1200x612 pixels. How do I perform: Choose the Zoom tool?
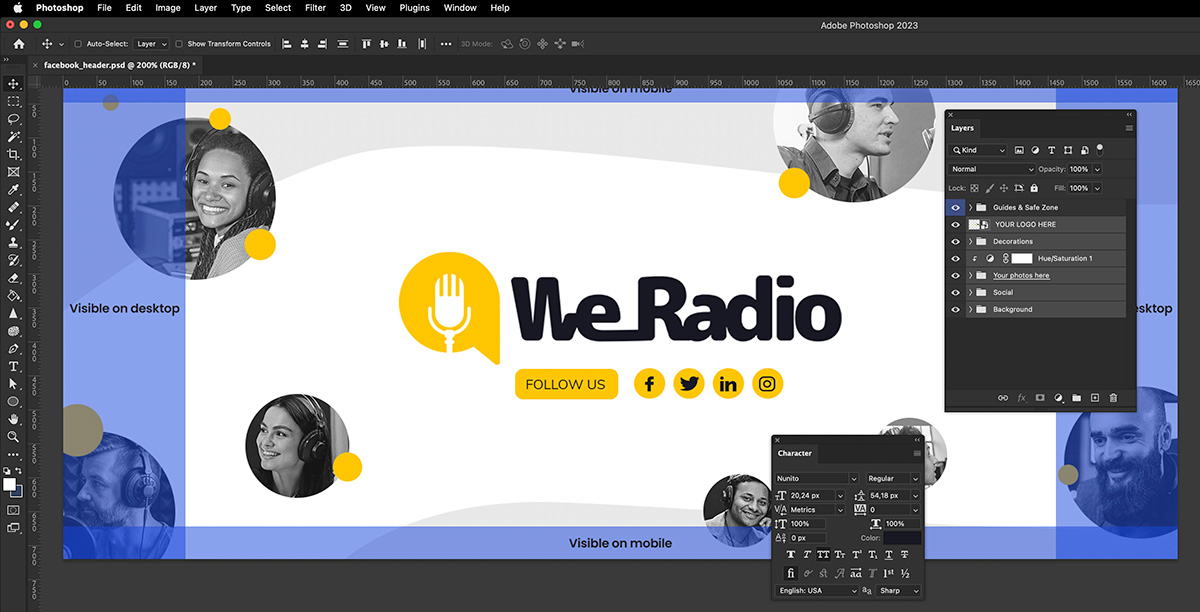click(14, 436)
